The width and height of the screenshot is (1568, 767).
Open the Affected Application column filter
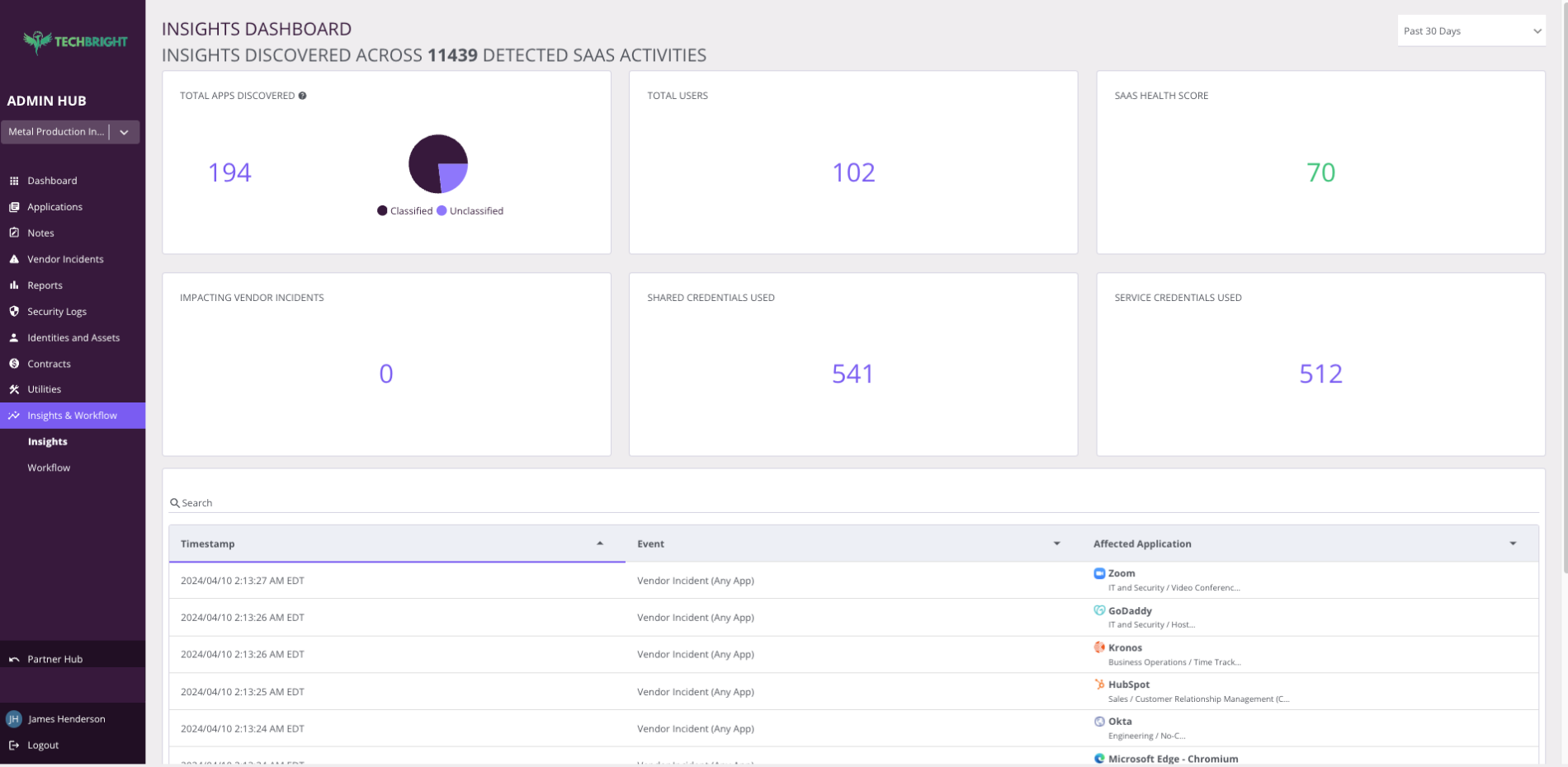[1514, 543]
